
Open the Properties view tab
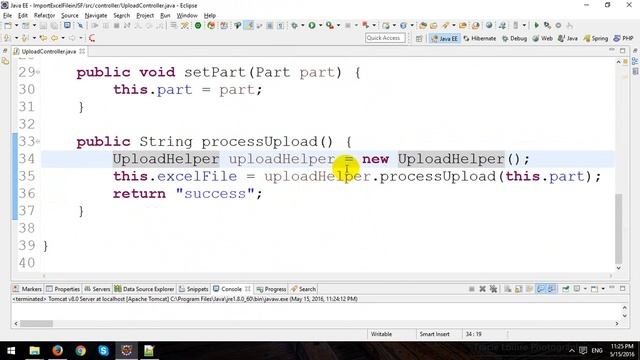click(x=63, y=289)
